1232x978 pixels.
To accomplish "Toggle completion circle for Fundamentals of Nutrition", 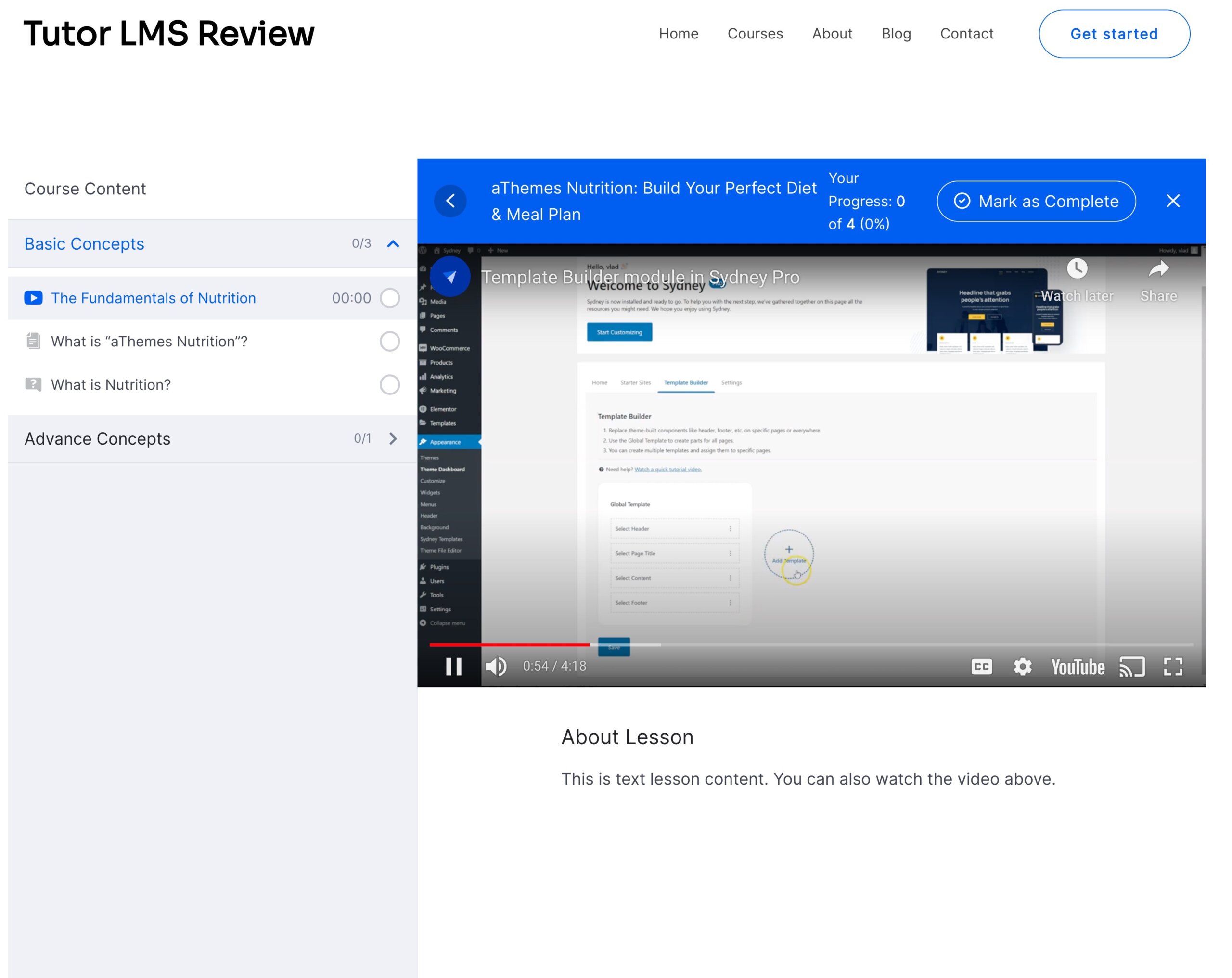I will 390,298.
